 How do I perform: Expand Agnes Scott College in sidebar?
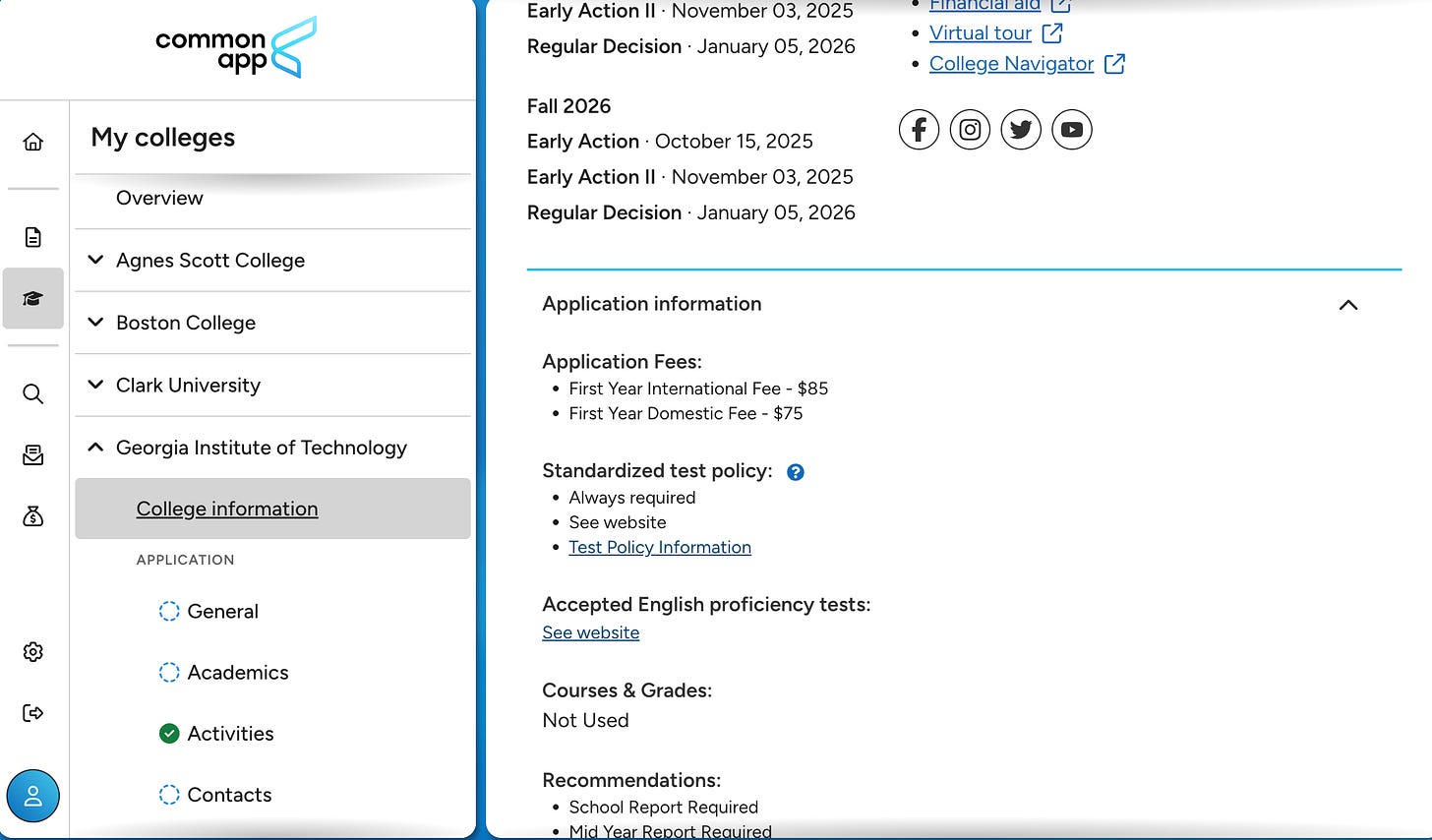click(x=273, y=261)
